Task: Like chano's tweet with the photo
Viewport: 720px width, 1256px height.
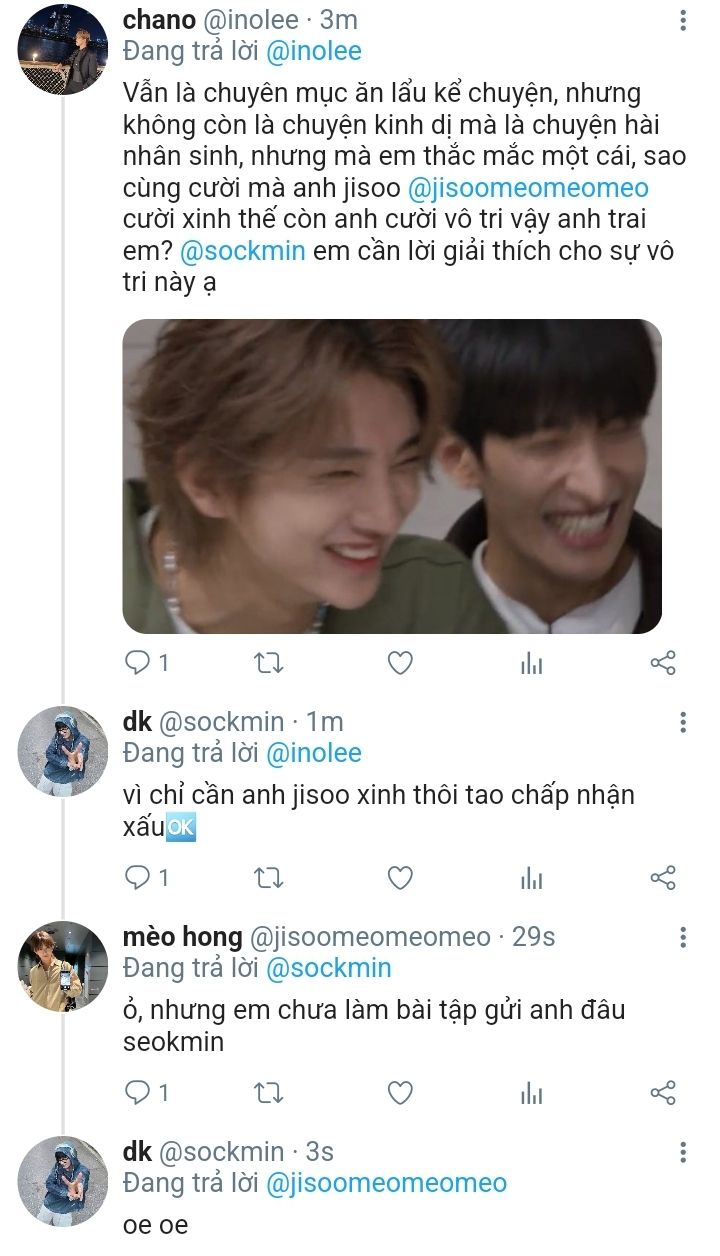Action: click(x=400, y=662)
